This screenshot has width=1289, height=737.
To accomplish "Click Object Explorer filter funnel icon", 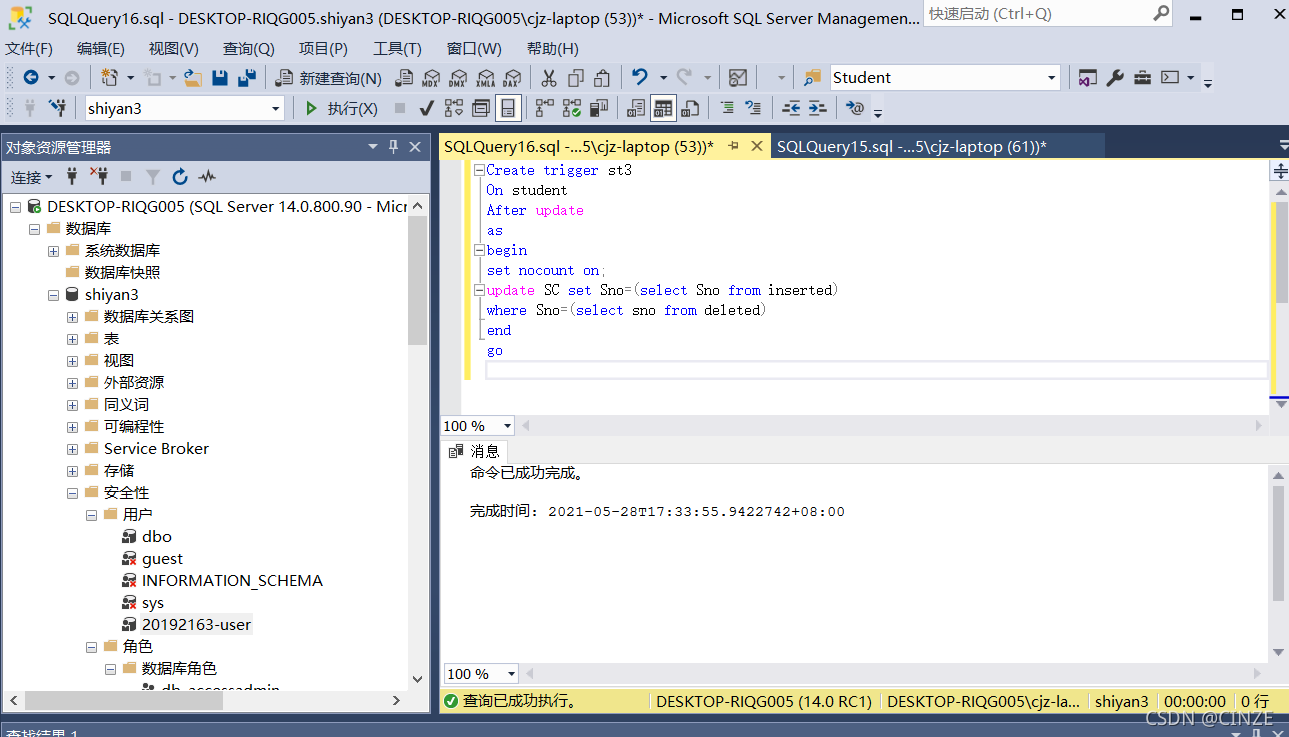I will pyautogui.click(x=153, y=177).
